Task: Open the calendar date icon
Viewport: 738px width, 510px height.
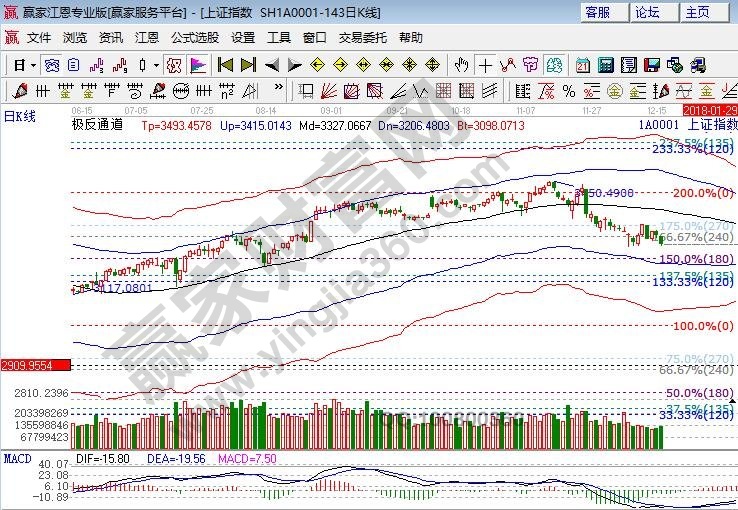Action: (582, 65)
